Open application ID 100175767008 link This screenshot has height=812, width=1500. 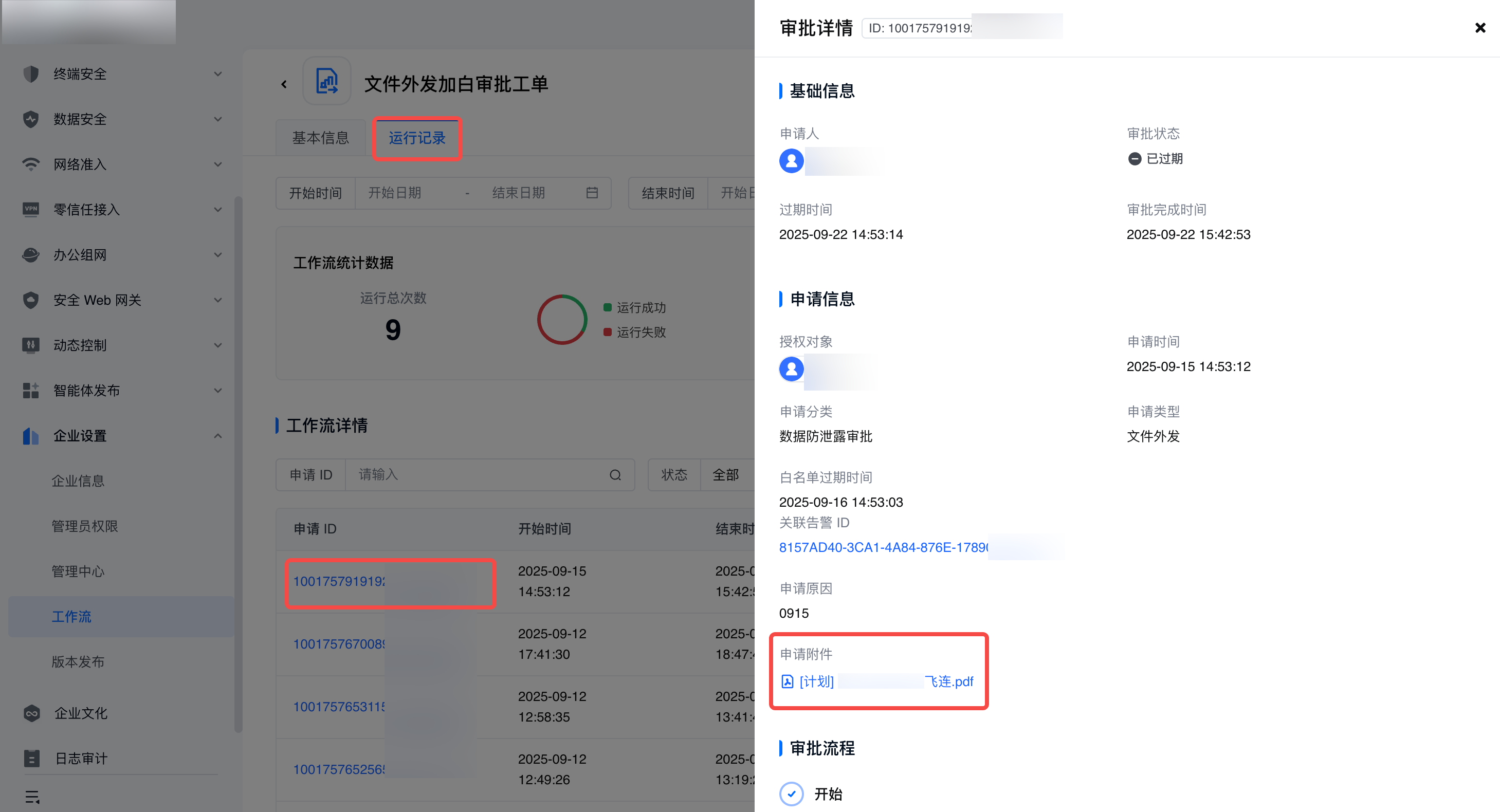(x=339, y=644)
